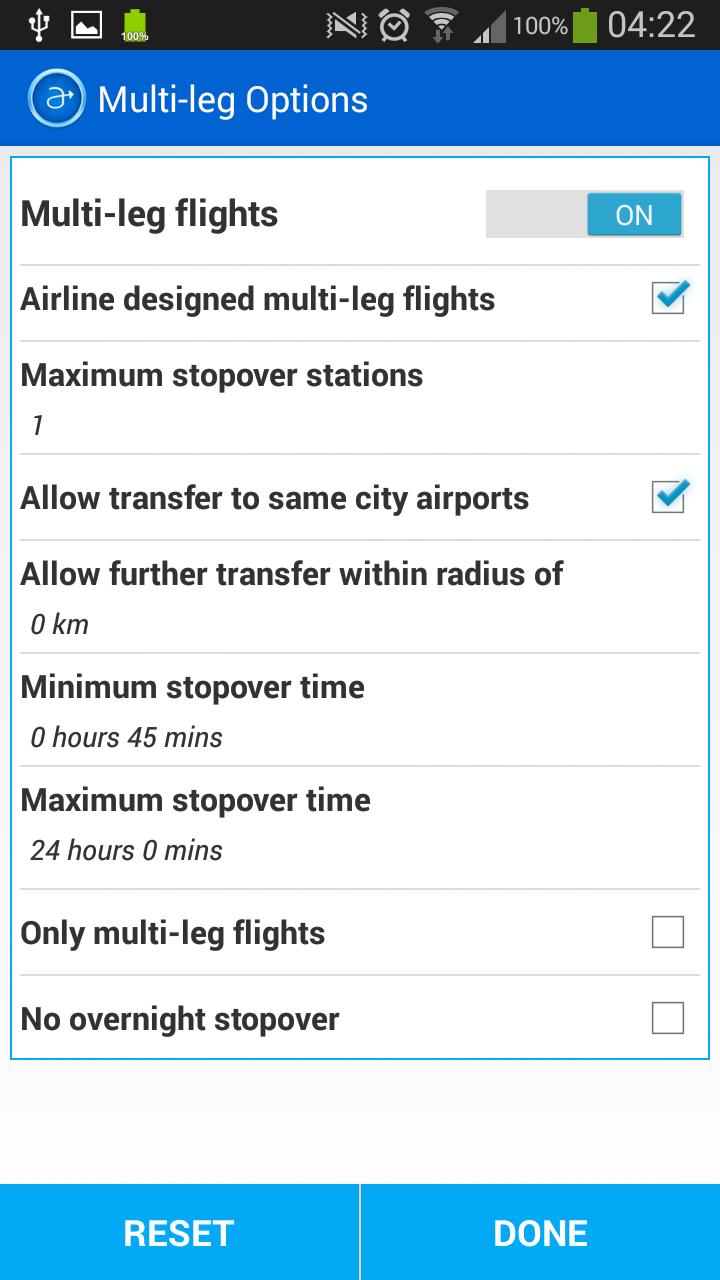
Task: Tap the vibrate mode status icon
Action: pos(347,25)
